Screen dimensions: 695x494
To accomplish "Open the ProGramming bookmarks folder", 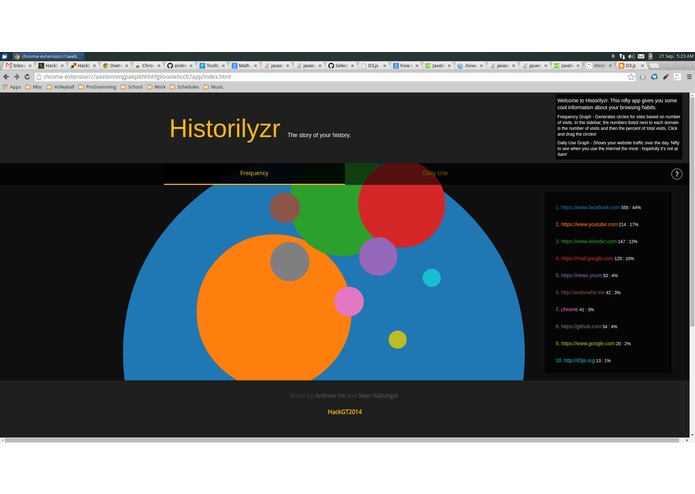I will (97, 87).
